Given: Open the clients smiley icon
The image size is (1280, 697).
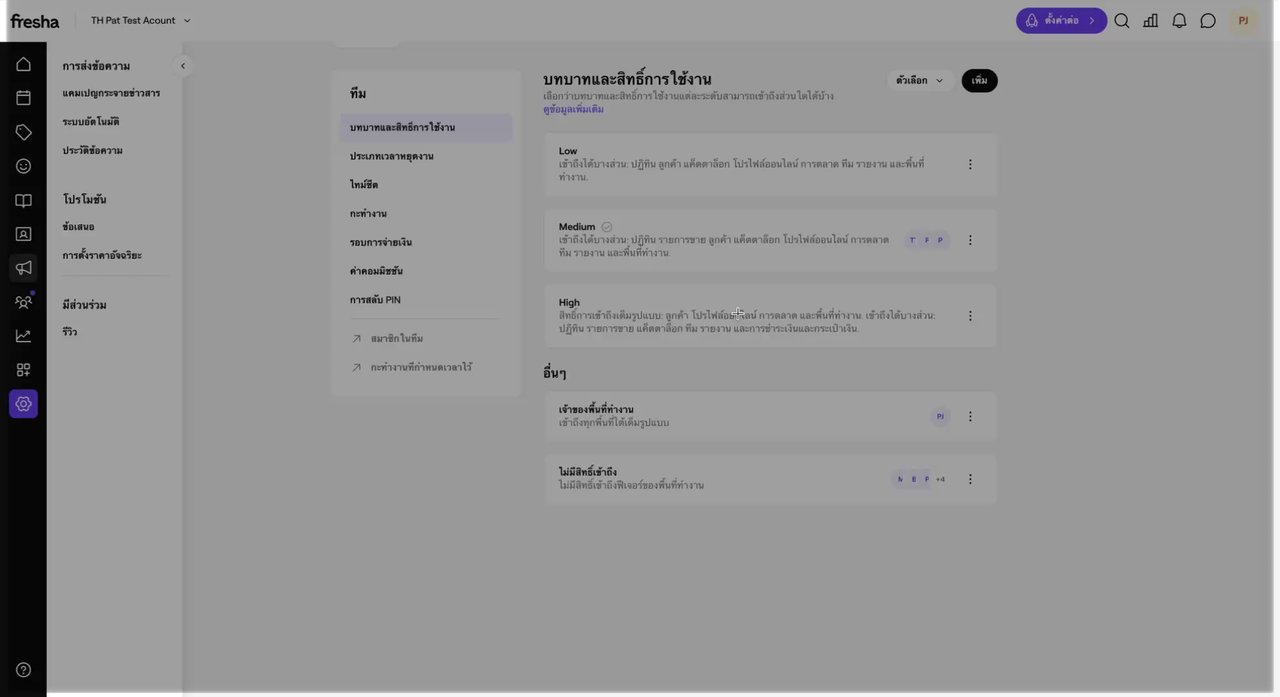Looking at the screenshot, I should (x=23, y=166).
